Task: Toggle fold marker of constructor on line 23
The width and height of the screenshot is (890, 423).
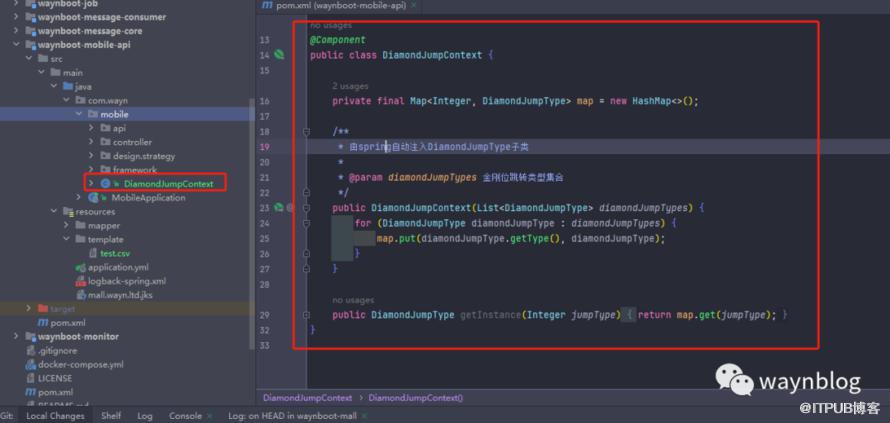Action: coord(306,207)
